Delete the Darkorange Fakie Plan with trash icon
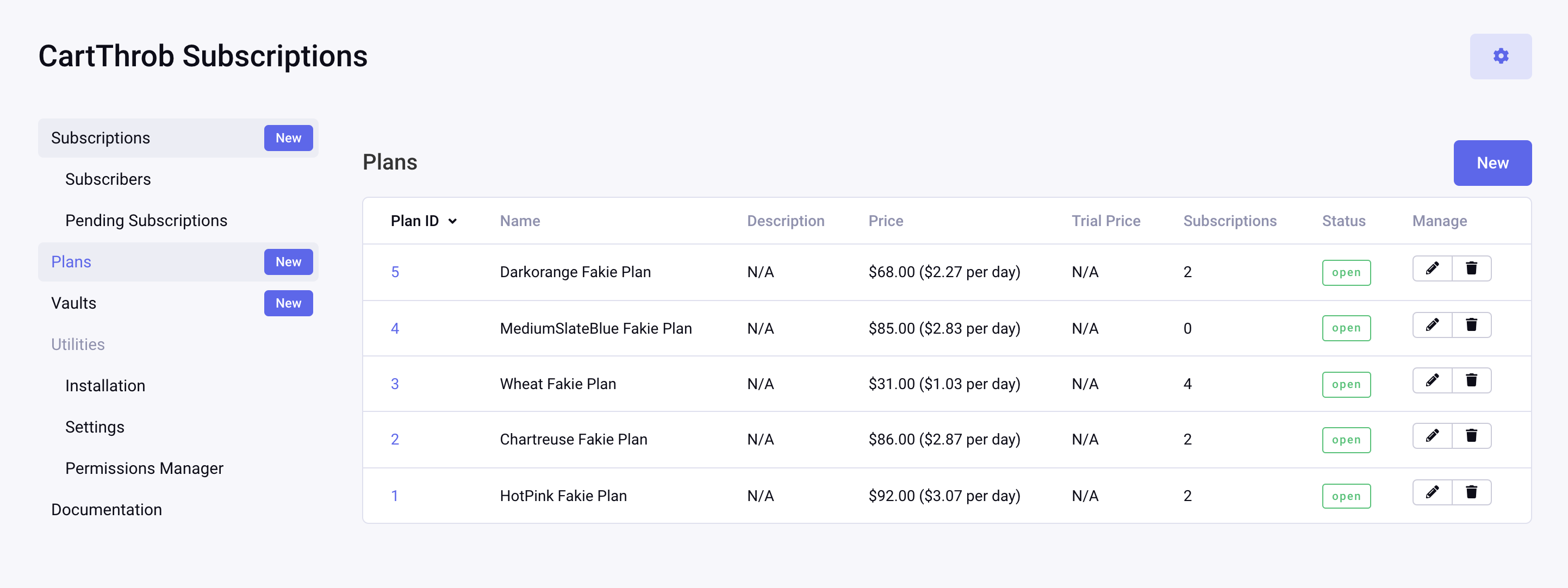Image resolution: width=1568 pixels, height=588 pixels. click(1471, 268)
